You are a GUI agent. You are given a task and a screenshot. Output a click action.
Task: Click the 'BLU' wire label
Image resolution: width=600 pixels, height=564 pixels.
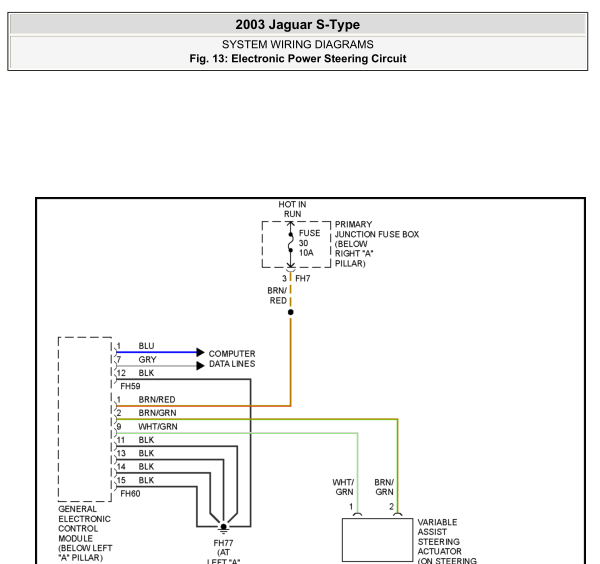pos(146,346)
